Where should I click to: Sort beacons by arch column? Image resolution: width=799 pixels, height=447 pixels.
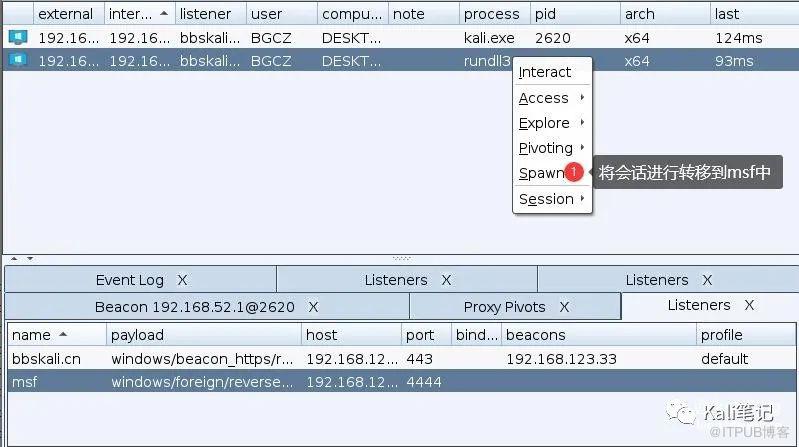[x=665, y=14]
